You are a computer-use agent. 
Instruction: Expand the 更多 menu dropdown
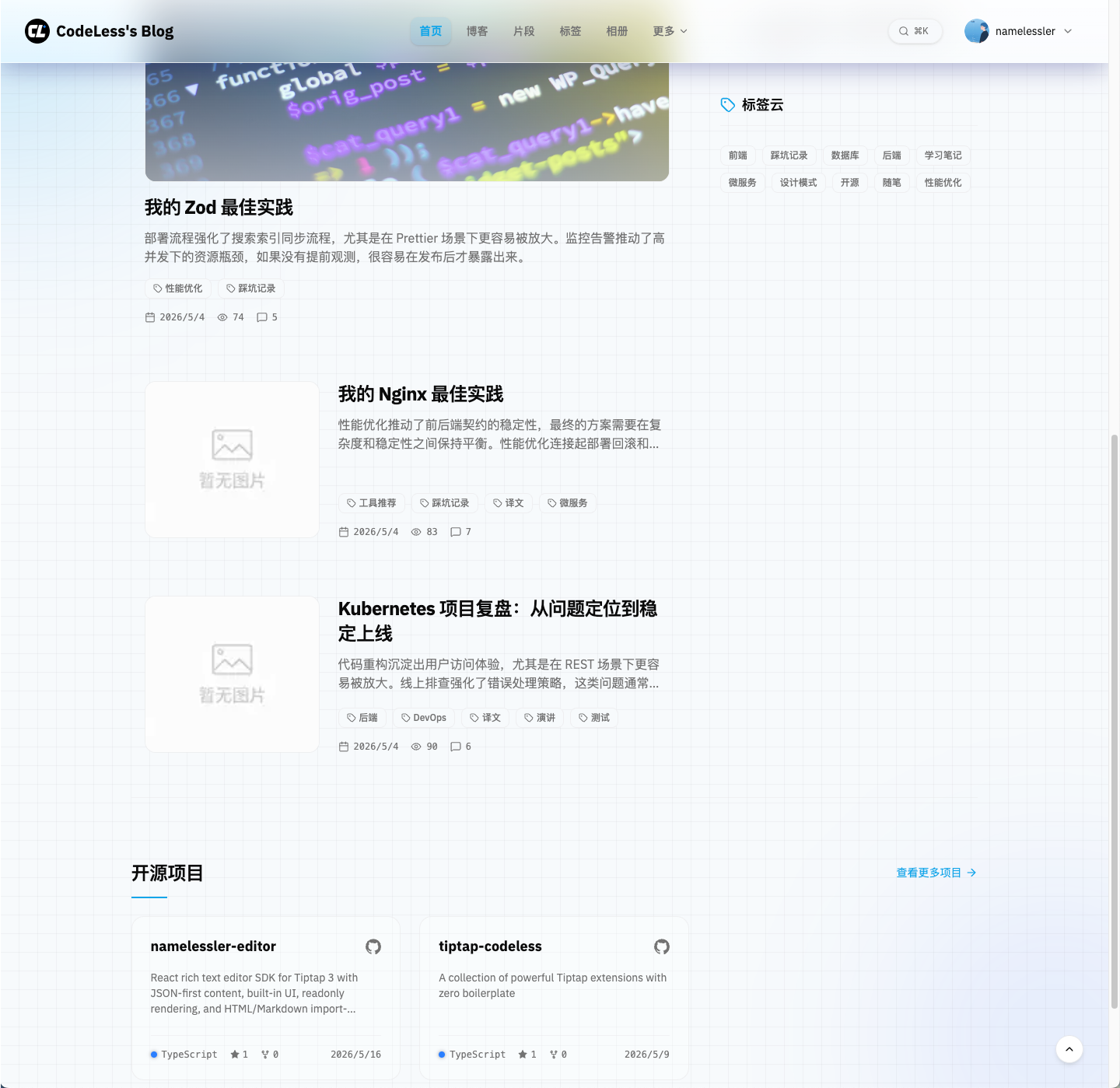(x=670, y=31)
